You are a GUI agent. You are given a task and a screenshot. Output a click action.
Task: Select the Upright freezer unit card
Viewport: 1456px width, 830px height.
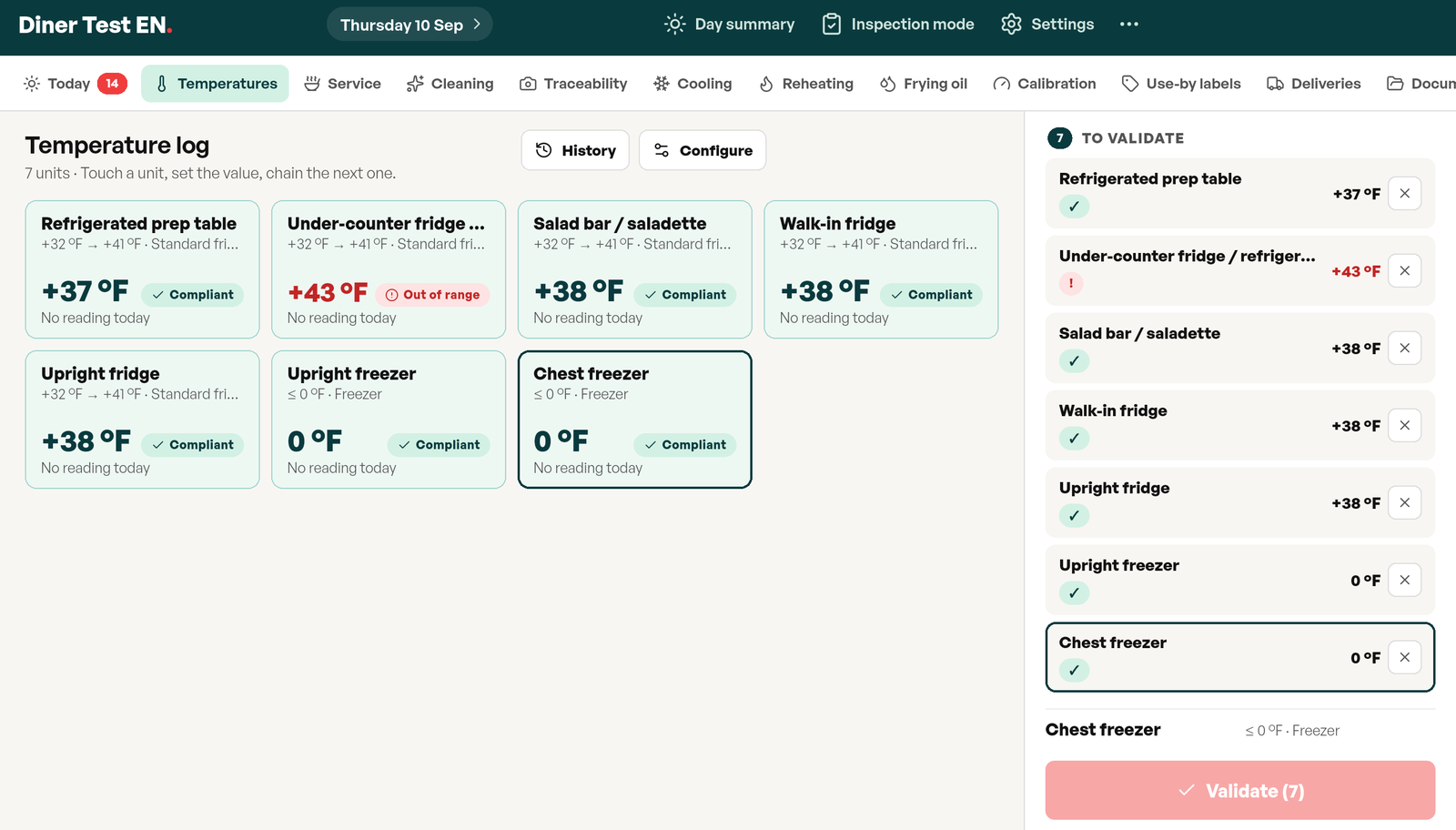(x=389, y=420)
